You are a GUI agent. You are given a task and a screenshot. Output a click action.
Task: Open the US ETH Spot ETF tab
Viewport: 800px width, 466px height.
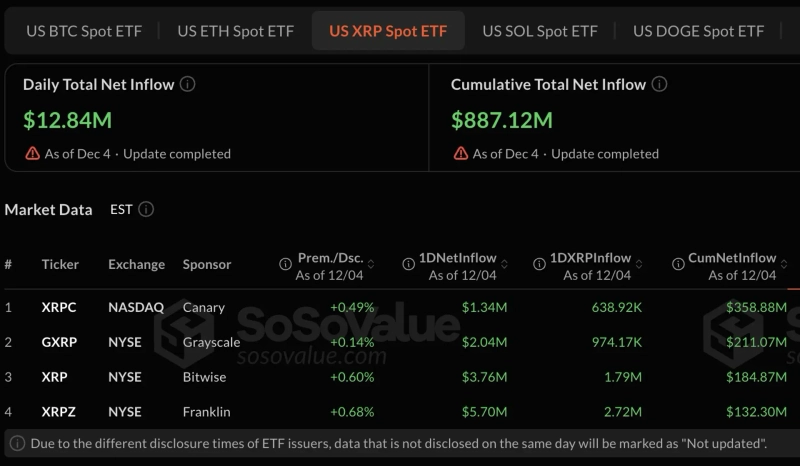pos(236,31)
